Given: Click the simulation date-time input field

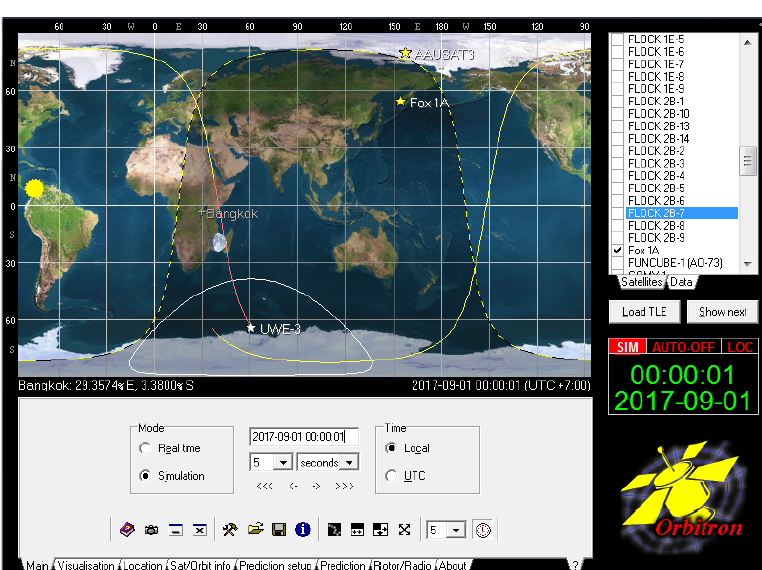Looking at the screenshot, I should tap(304, 436).
